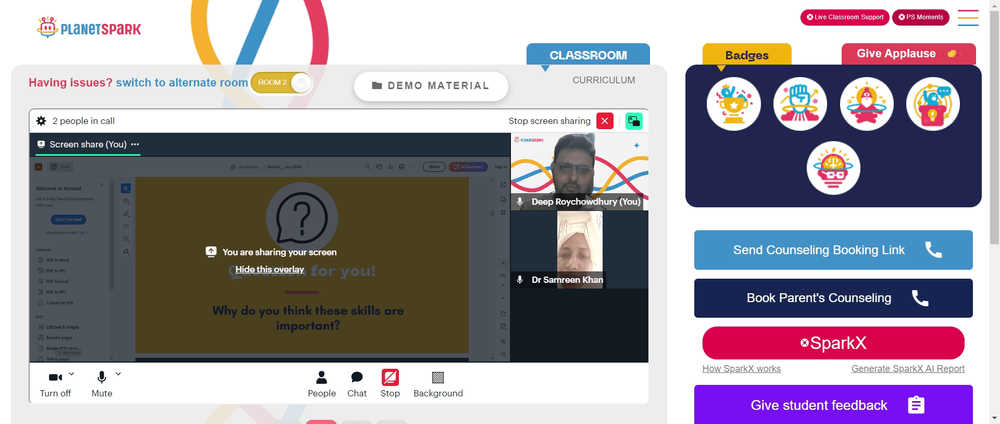Open DEMO MATERIAL folder button

[x=431, y=86]
